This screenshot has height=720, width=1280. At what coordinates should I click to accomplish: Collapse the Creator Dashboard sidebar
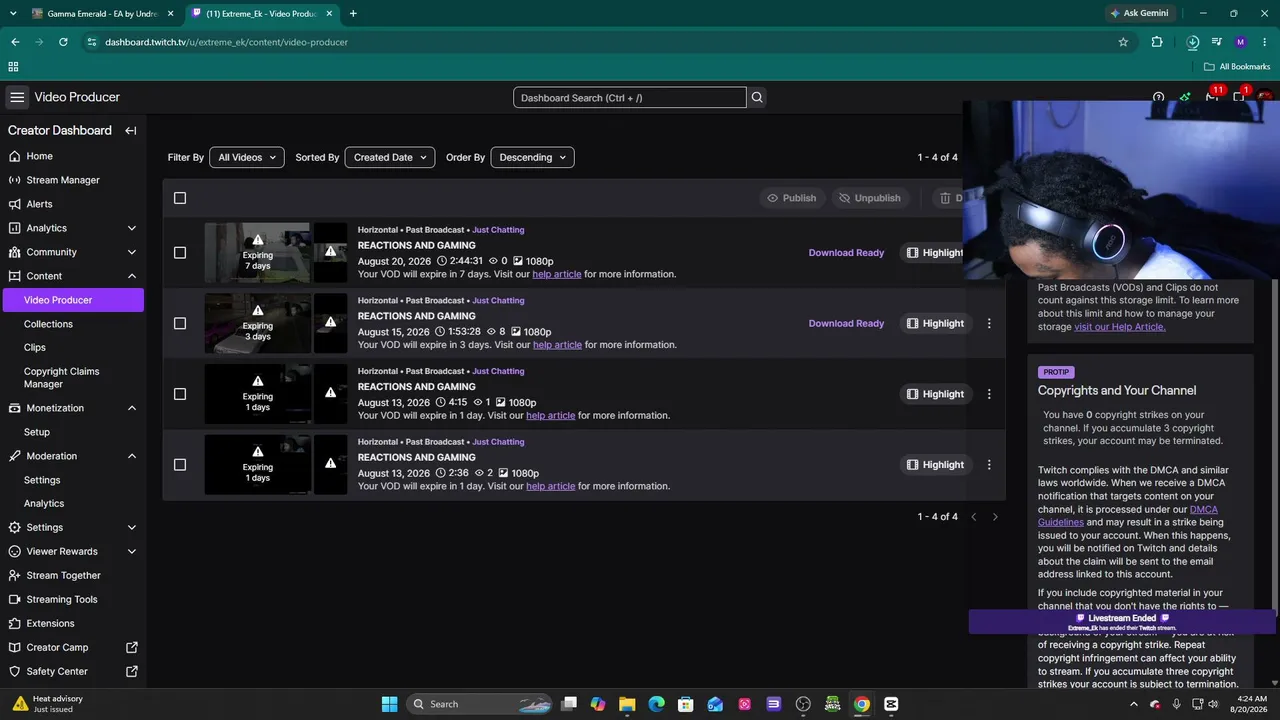(131, 130)
